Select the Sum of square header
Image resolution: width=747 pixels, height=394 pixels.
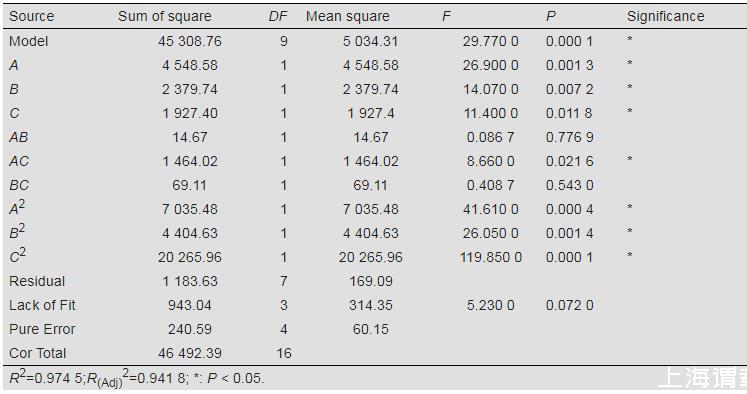pyautogui.click(x=165, y=16)
